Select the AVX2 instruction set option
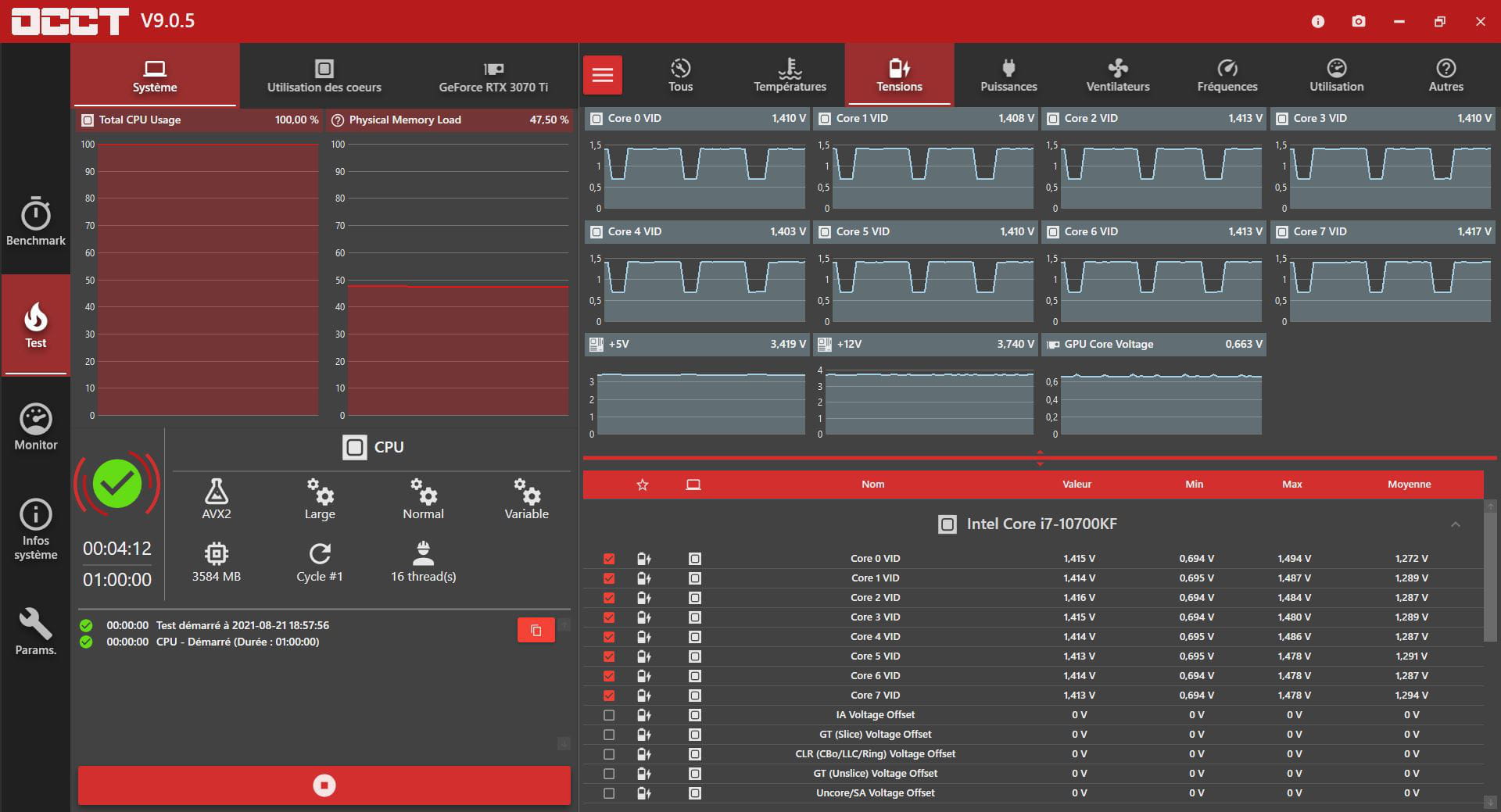The height and width of the screenshot is (812, 1501). pyautogui.click(x=217, y=499)
